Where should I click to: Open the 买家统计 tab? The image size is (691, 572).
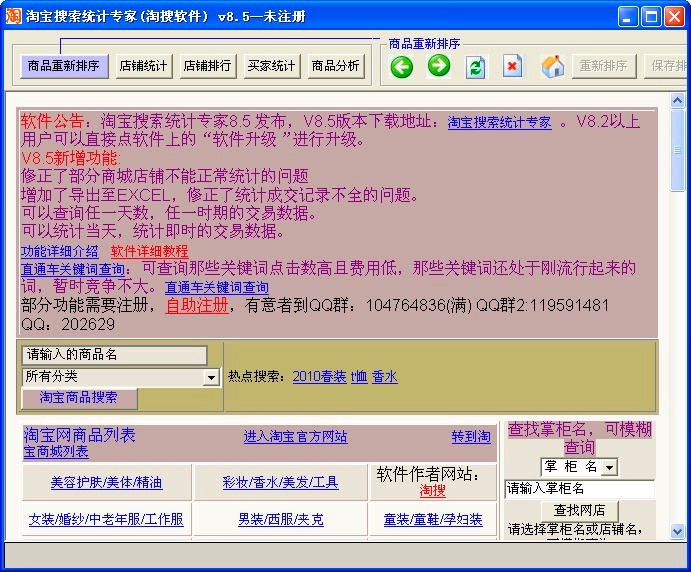[x=271, y=66]
